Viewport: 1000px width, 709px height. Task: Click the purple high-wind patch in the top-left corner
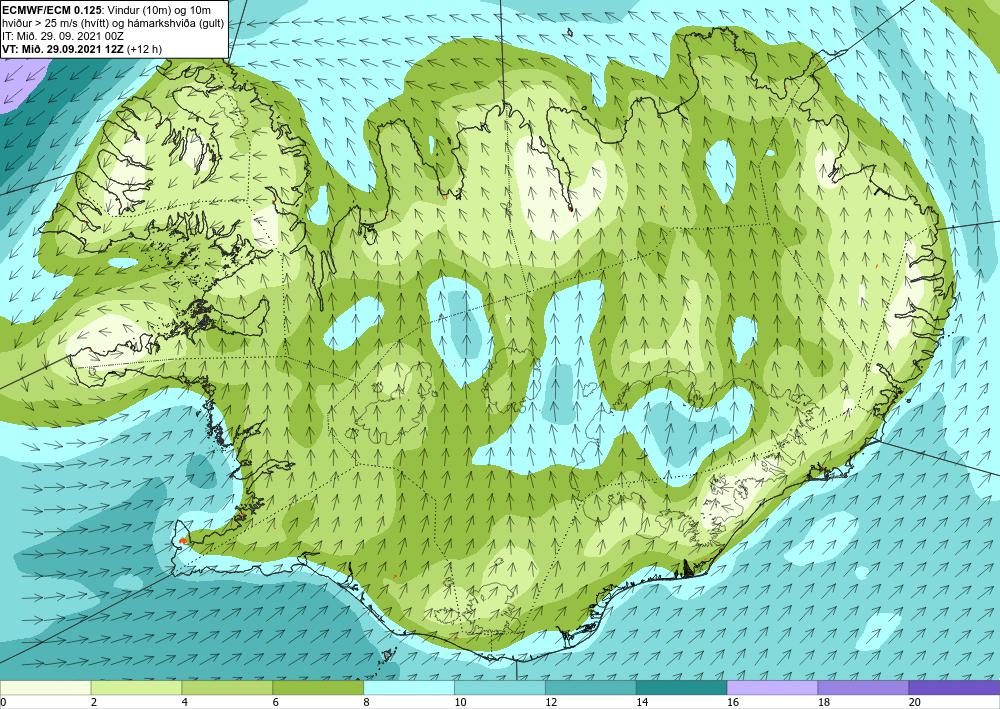19,85
